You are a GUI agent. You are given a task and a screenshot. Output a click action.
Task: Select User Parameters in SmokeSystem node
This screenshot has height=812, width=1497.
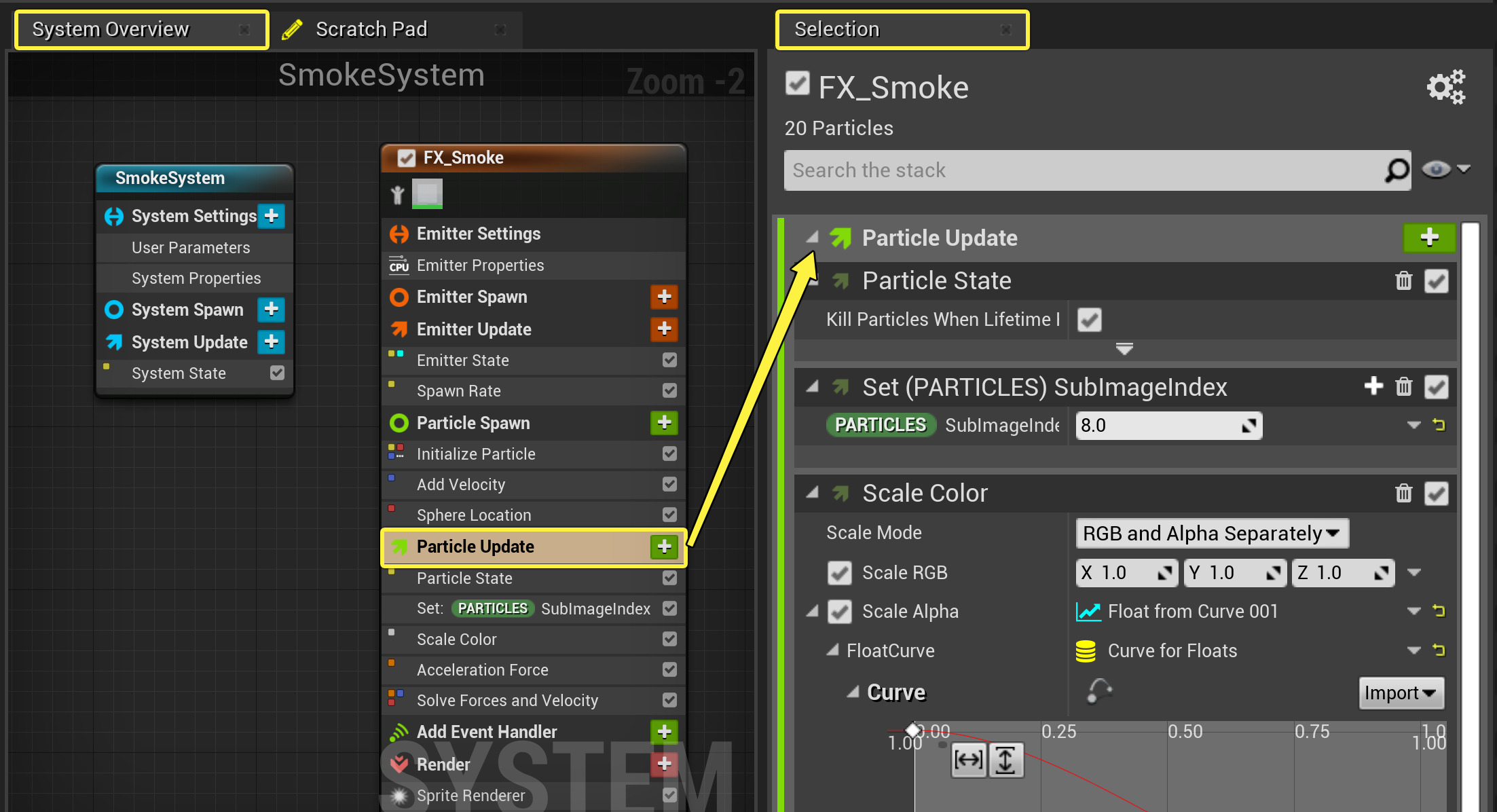191,248
